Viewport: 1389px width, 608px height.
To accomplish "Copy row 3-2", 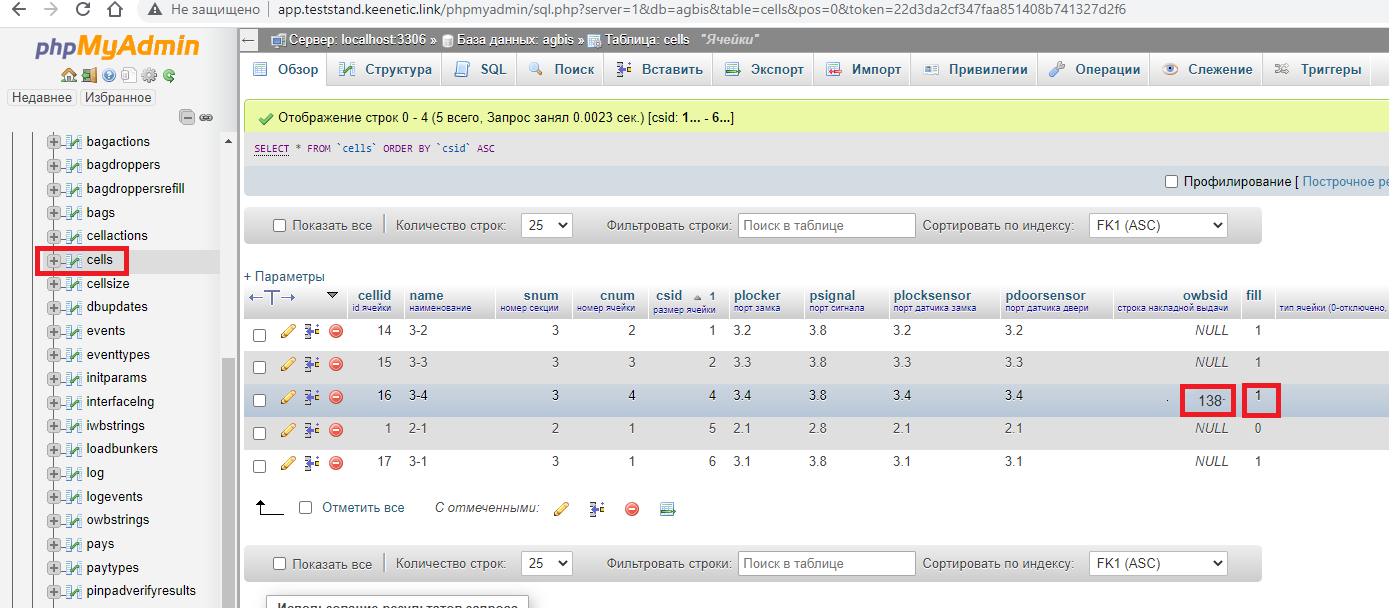I will [x=312, y=331].
